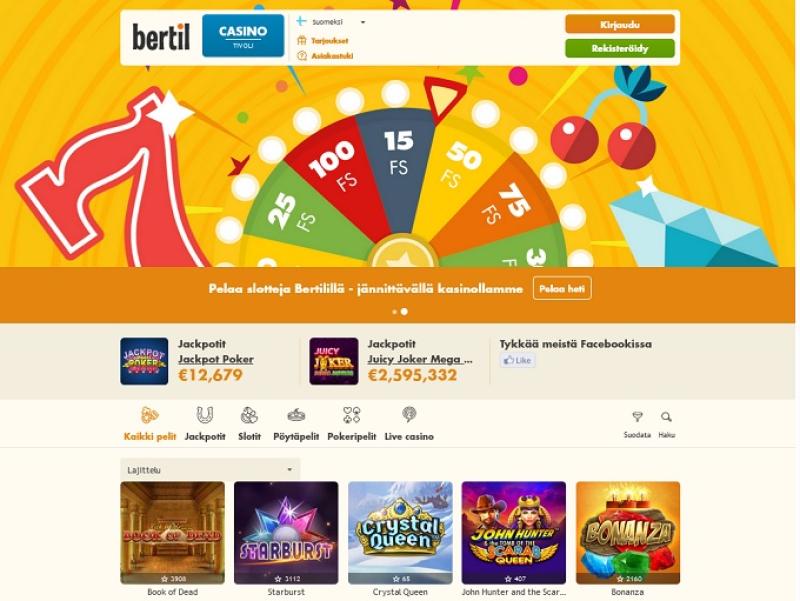Click the bertil logo
The image size is (800, 601).
pos(161,37)
